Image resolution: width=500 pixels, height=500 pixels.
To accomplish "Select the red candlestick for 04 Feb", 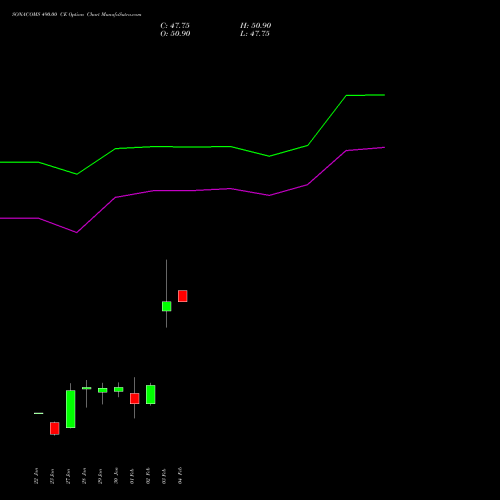I will pyautogui.click(x=183, y=296).
